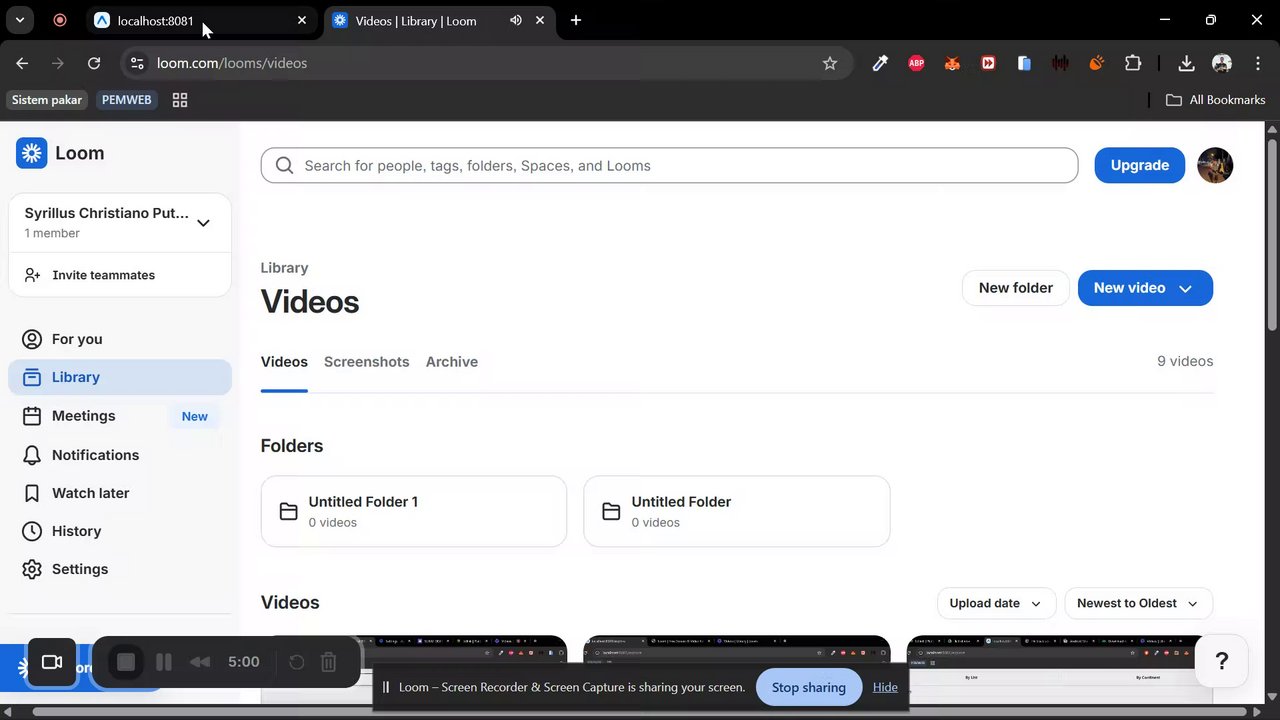Open the Sistem pakar bookmark
1280x720 pixels.
pos(47,100)
